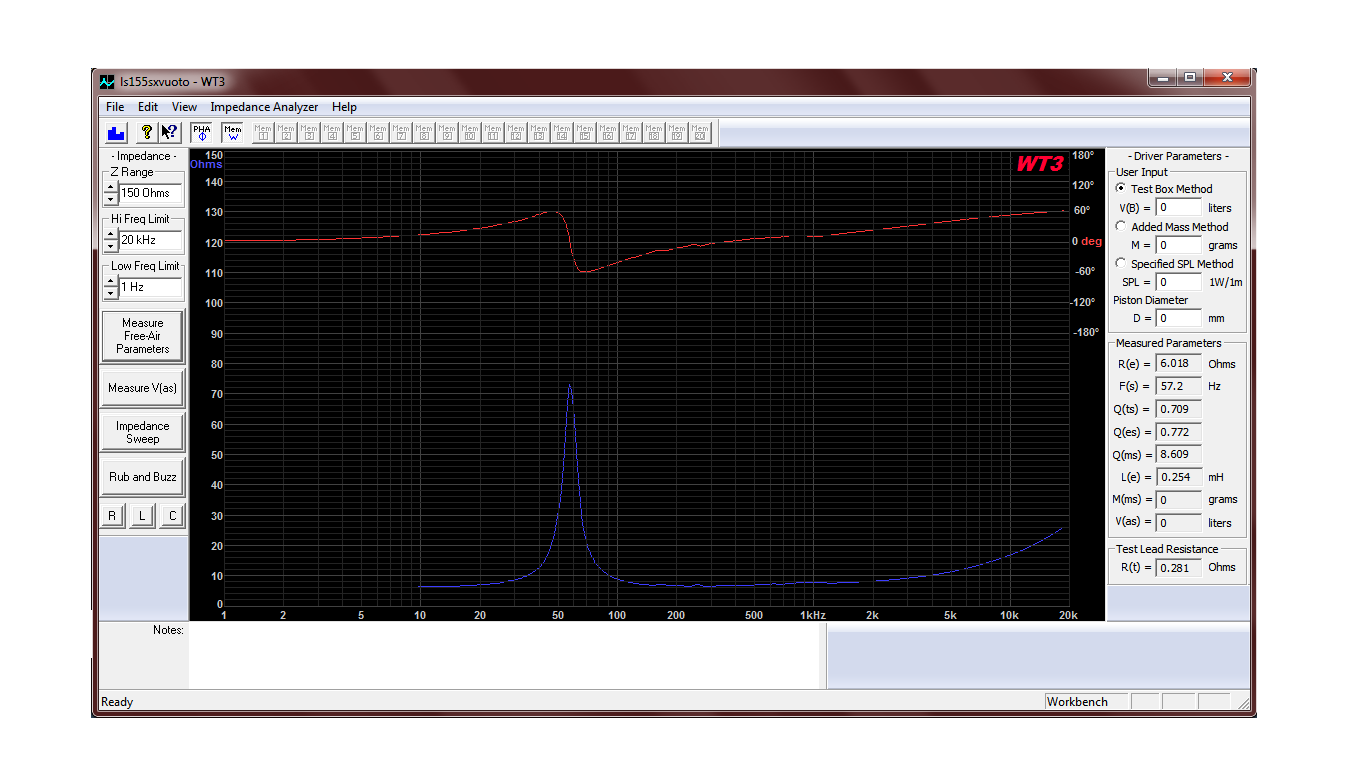Screen dimensions: 1366x768
Task: Open the Impedance Analyzer menu
Action: 264,107
